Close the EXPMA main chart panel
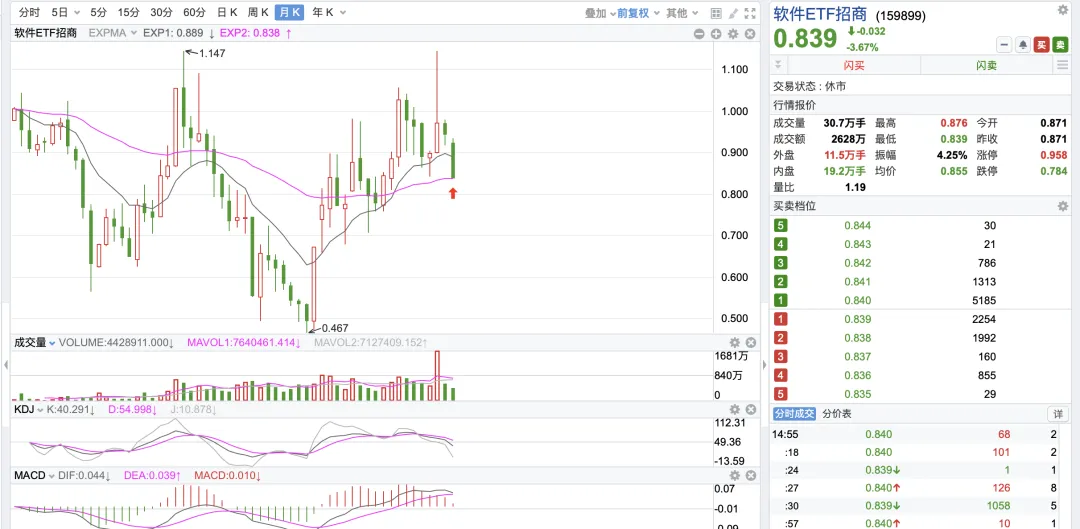 point(750,33)
